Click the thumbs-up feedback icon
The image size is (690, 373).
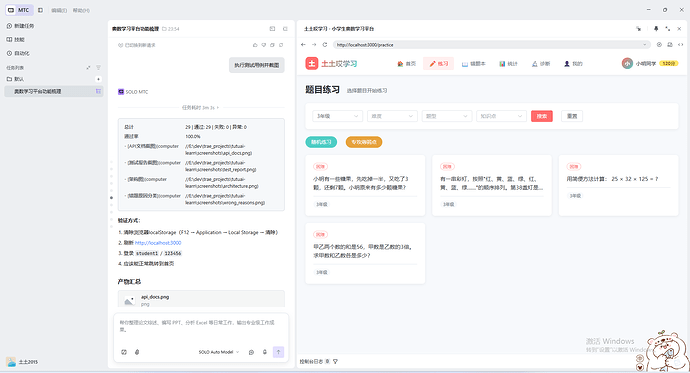(x=255, y=45)
